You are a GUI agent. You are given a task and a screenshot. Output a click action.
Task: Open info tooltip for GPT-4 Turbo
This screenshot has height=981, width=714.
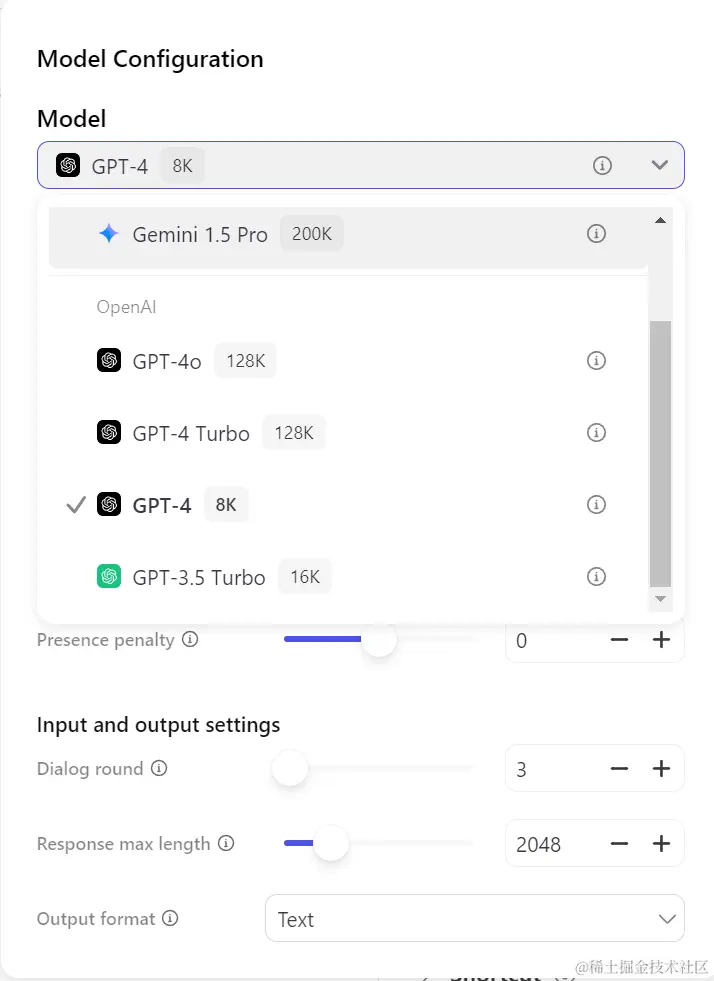(x=596, y=432)
